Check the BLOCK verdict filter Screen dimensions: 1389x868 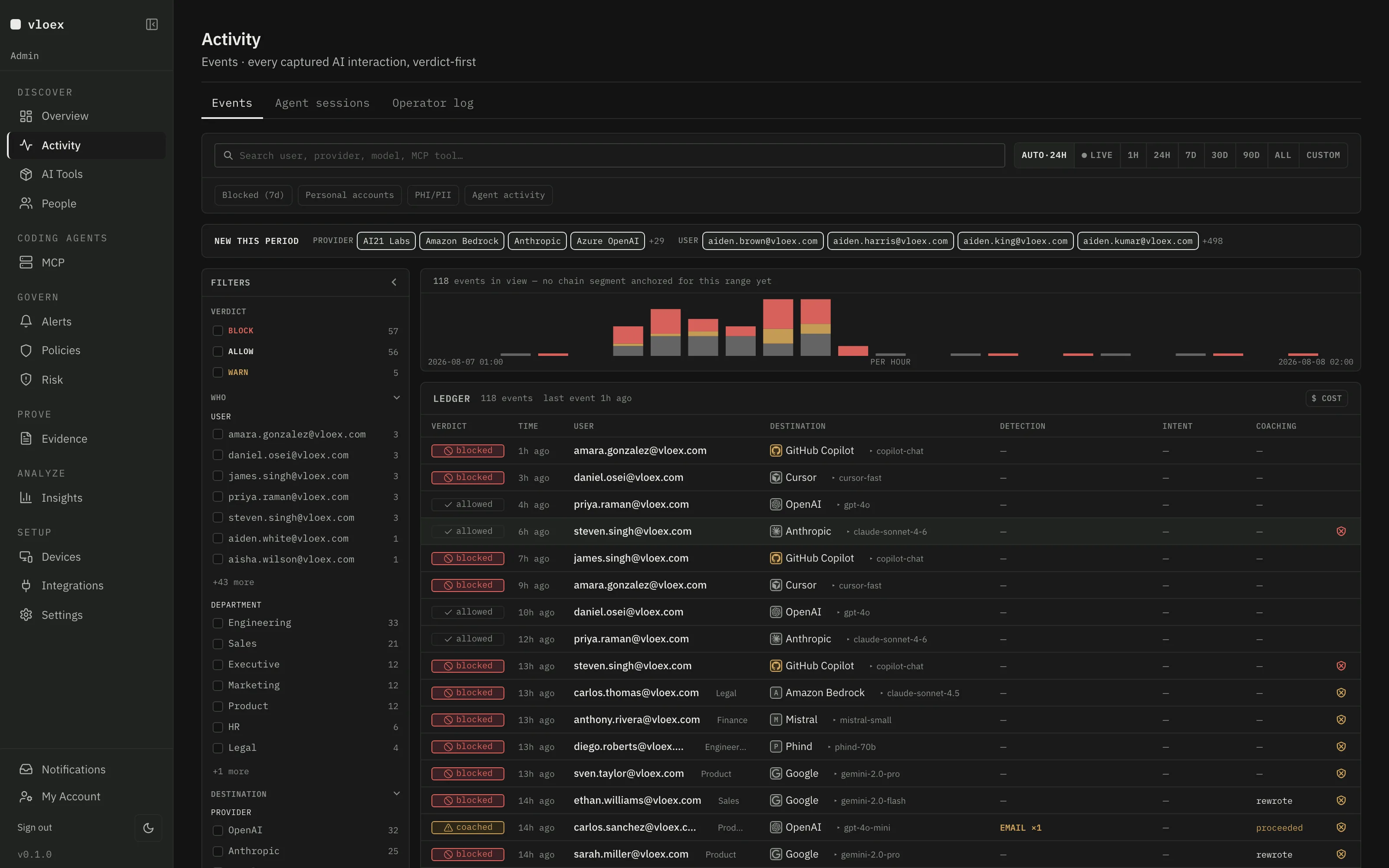pos(217,331)
